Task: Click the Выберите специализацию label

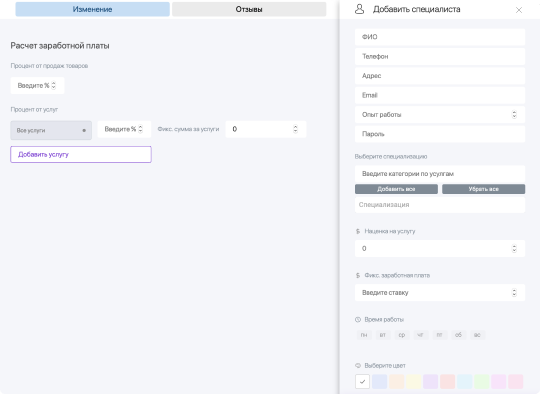Action: 391,156
